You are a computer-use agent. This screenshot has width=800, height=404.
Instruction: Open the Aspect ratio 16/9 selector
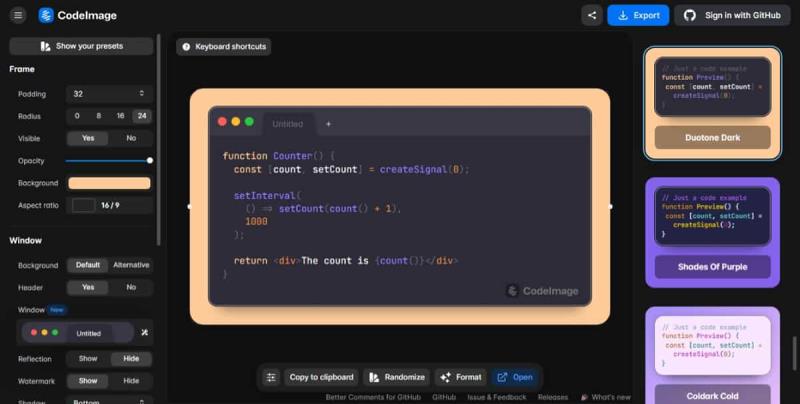click(x=109, y=205)
